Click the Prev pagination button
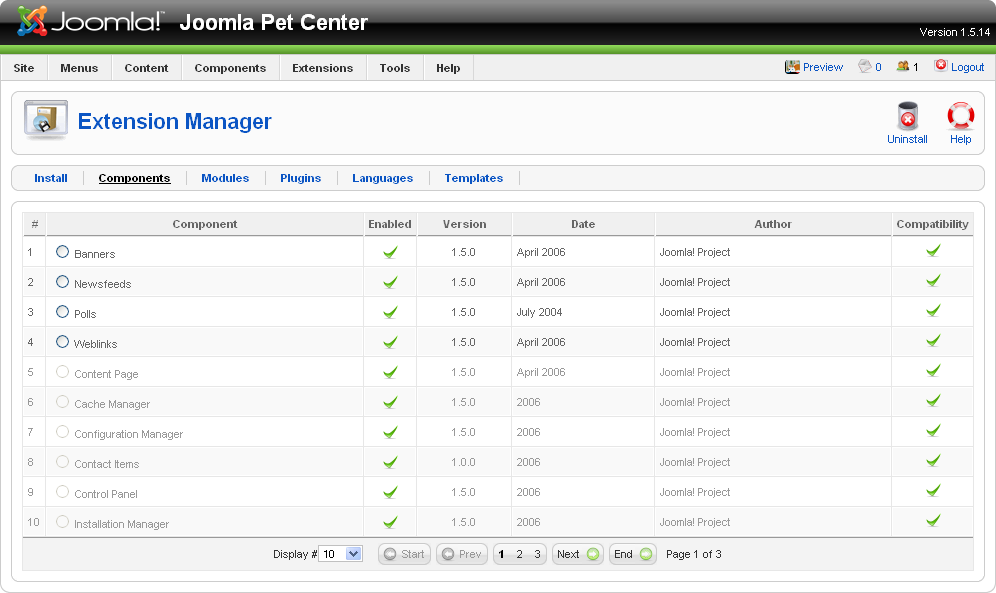 click(x=461, y=554)
